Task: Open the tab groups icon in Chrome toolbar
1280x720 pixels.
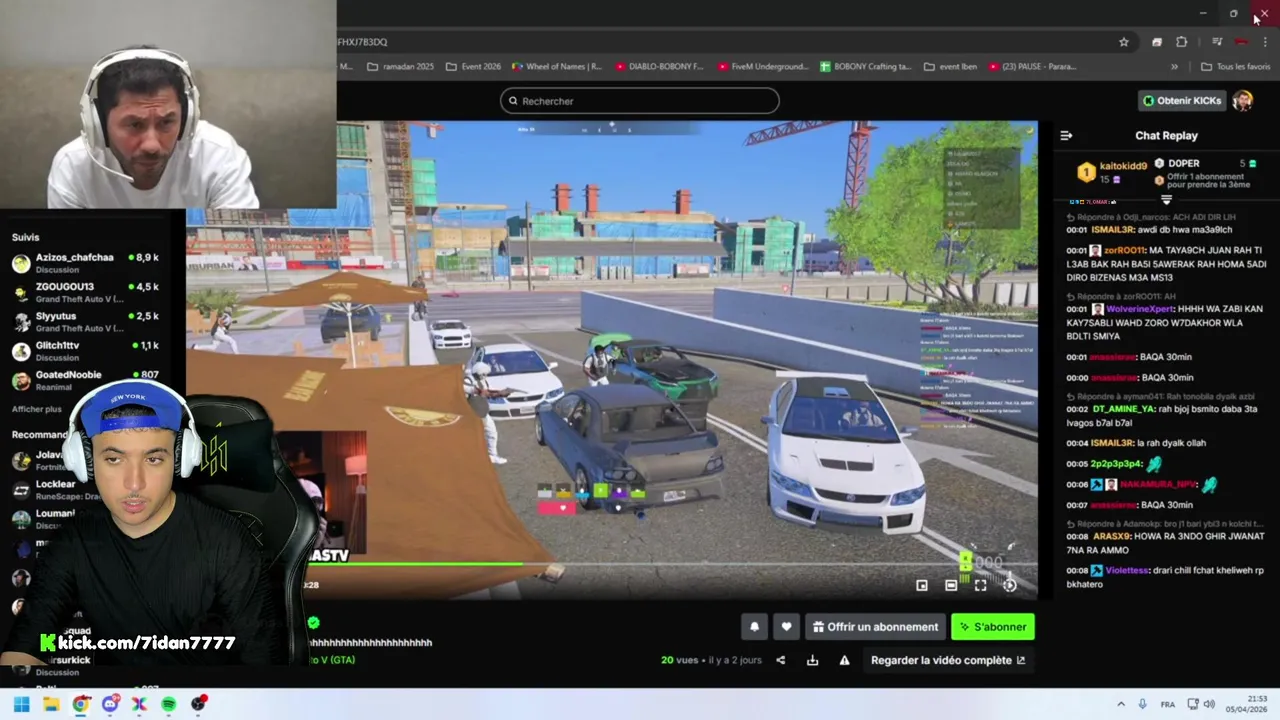Action: pyautogui.click(x=1157, y=42)
